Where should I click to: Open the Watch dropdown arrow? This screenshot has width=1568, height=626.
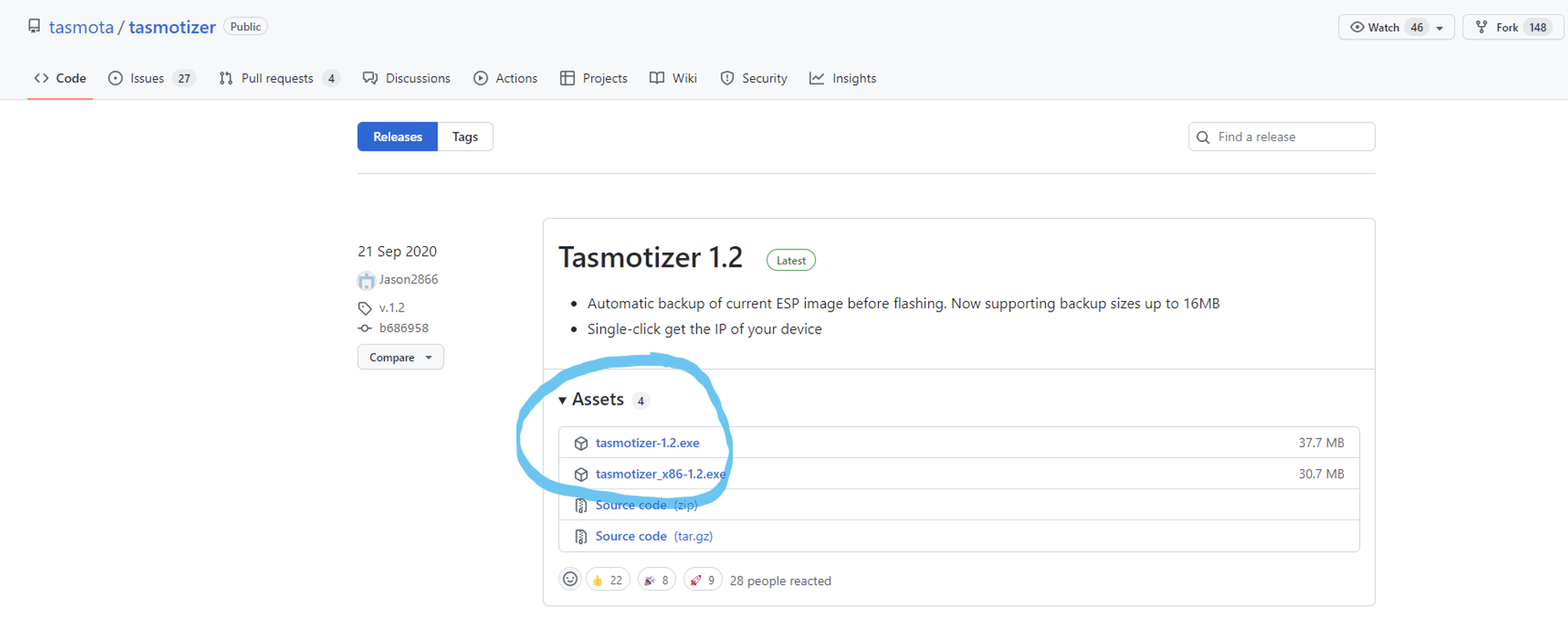coord(1440,28)
